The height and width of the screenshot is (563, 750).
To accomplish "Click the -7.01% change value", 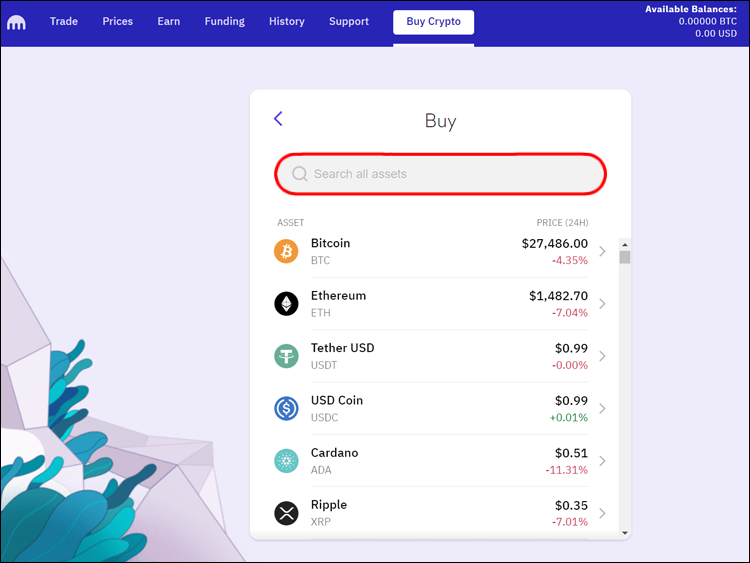I will click(570, 522).
